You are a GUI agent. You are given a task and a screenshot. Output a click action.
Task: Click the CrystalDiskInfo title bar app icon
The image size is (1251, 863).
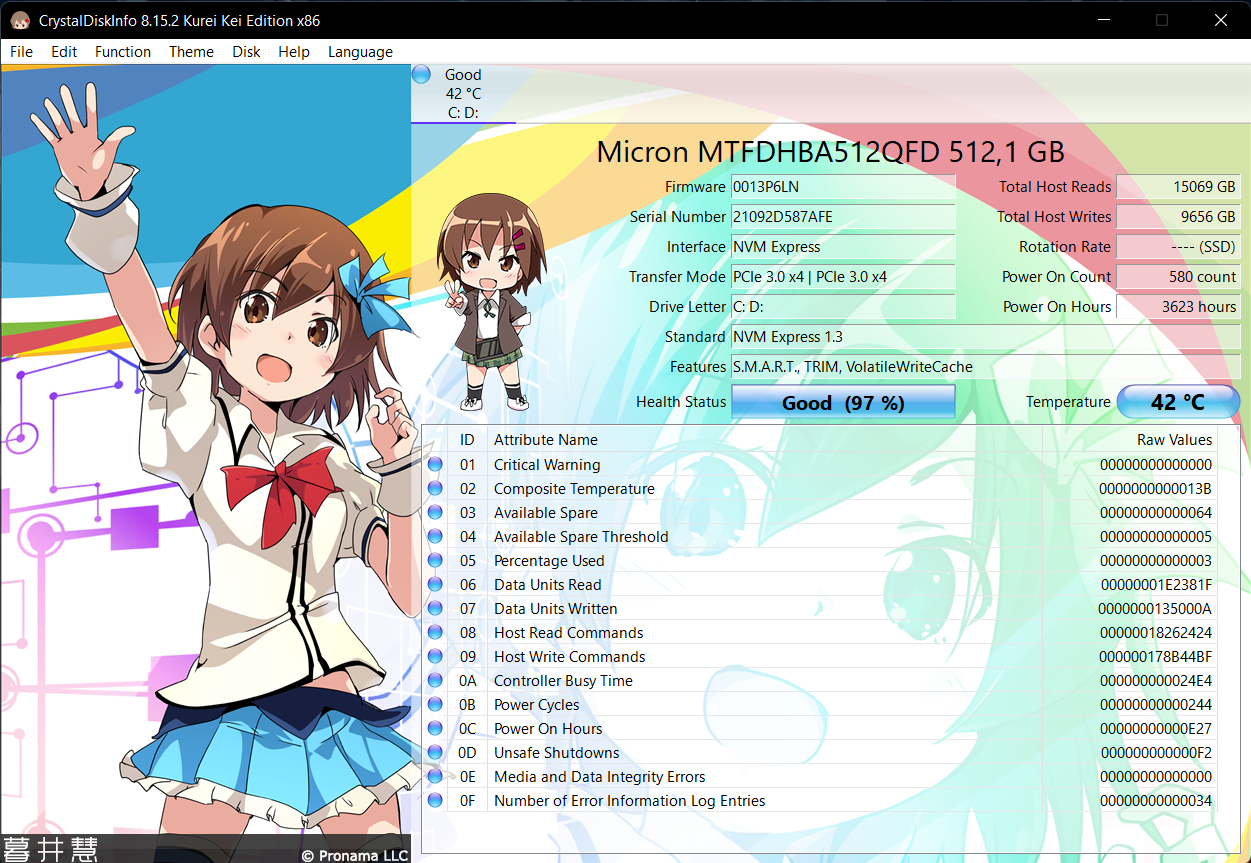[x=19, y=20]
